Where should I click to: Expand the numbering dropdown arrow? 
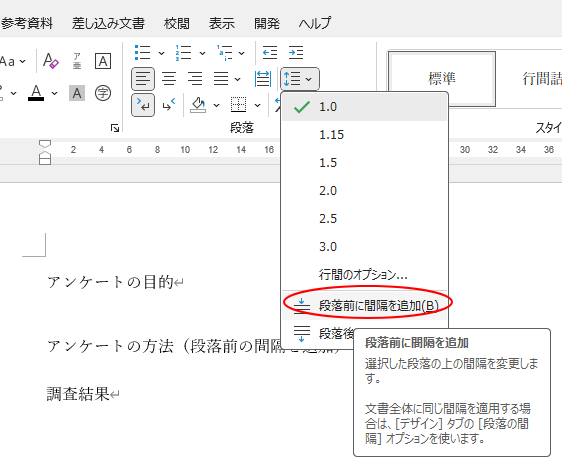203,53
